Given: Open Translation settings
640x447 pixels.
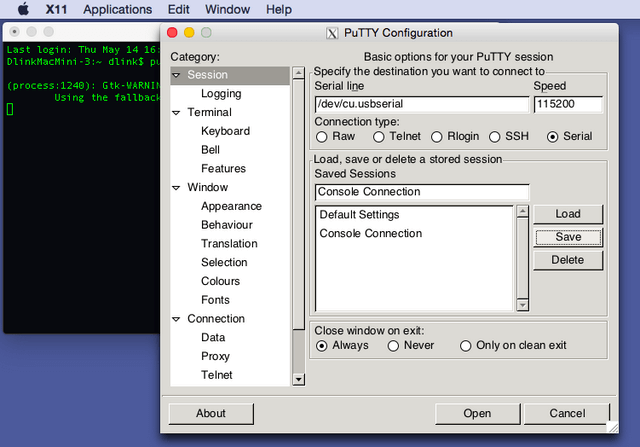Looking at the screenshot, I should click(x=229, y=244).
